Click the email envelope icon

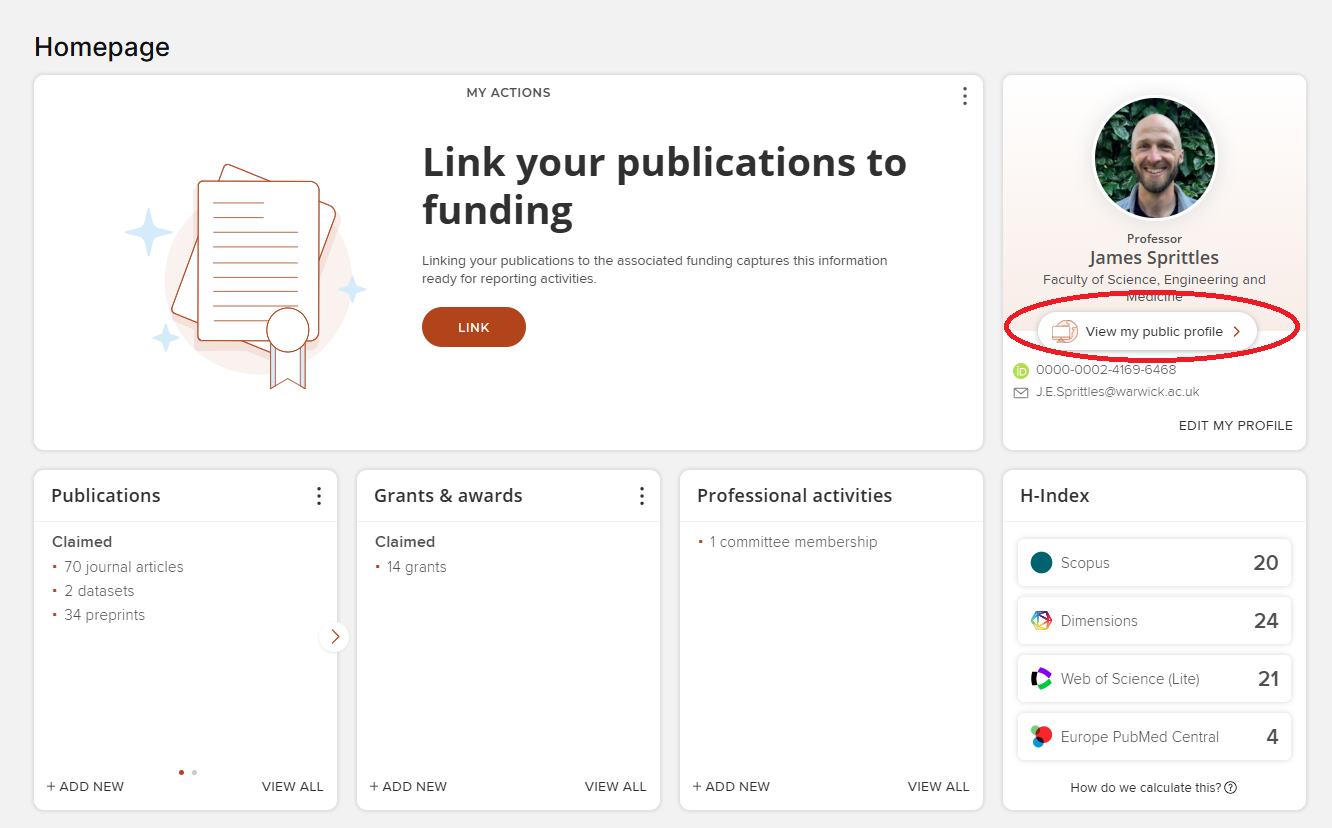1021,393
